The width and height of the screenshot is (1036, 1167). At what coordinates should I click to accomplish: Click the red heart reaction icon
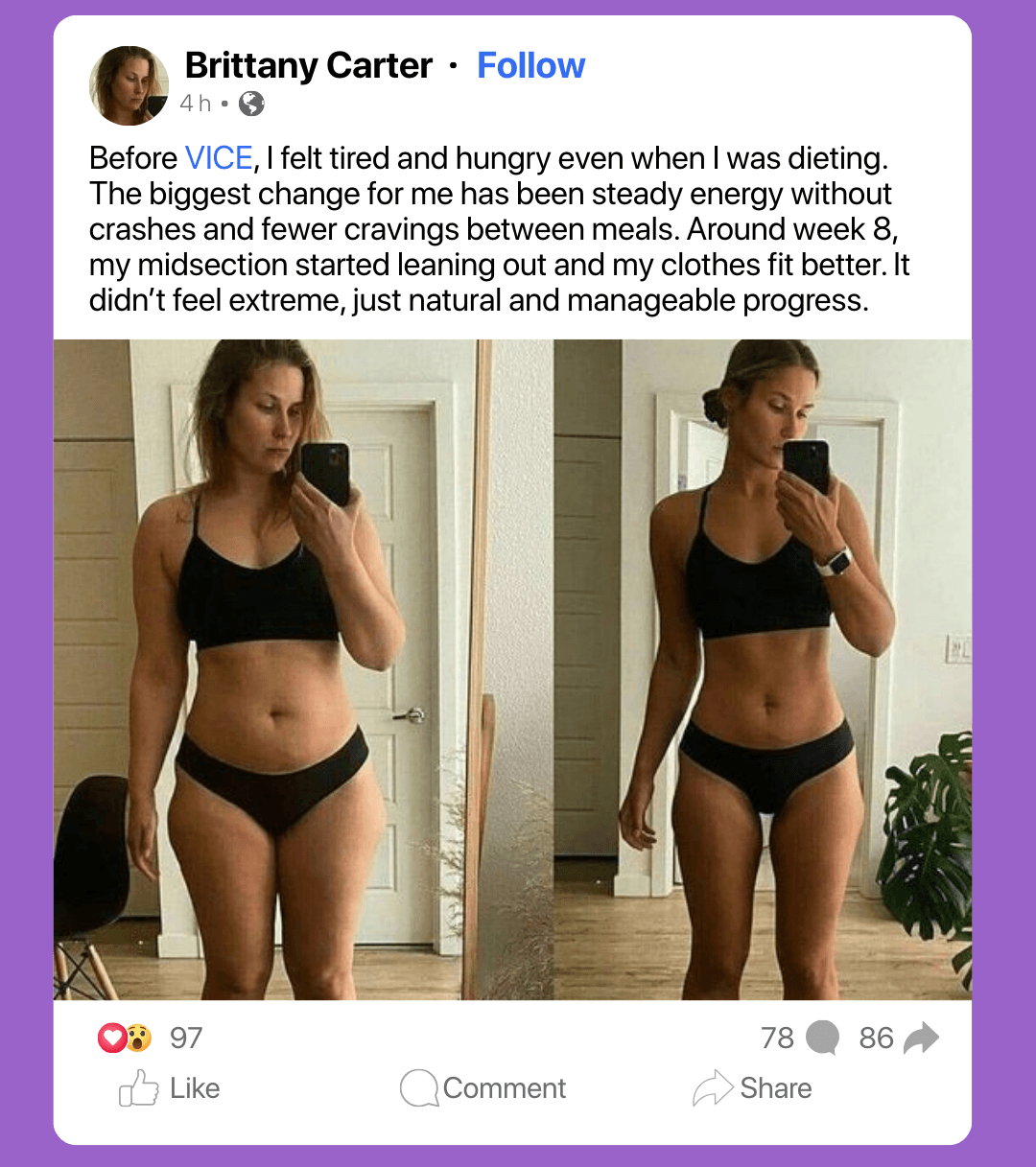[112, 1038]
